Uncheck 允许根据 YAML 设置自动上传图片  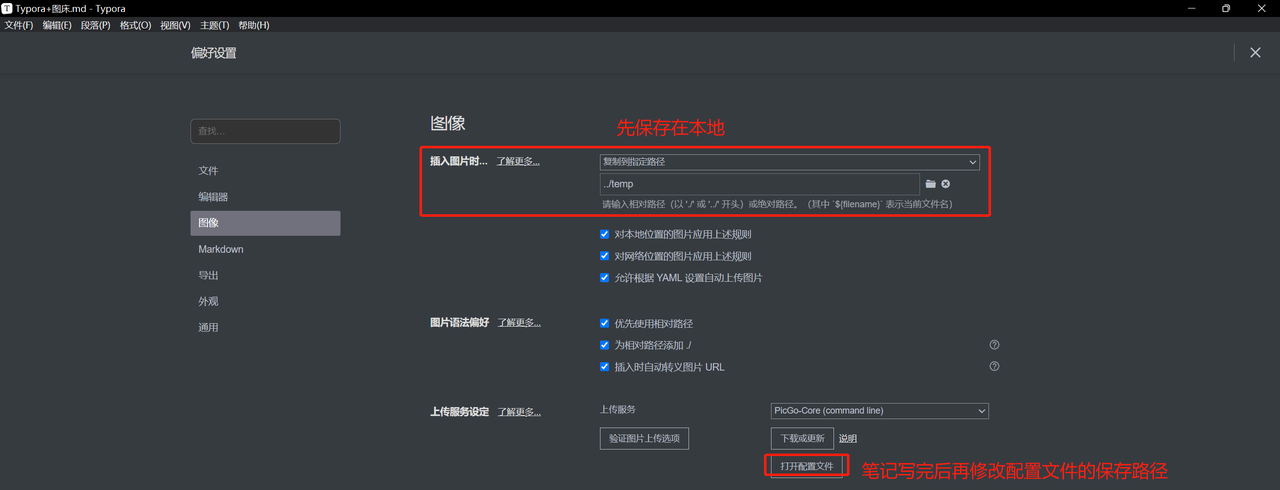coord(604,278)
